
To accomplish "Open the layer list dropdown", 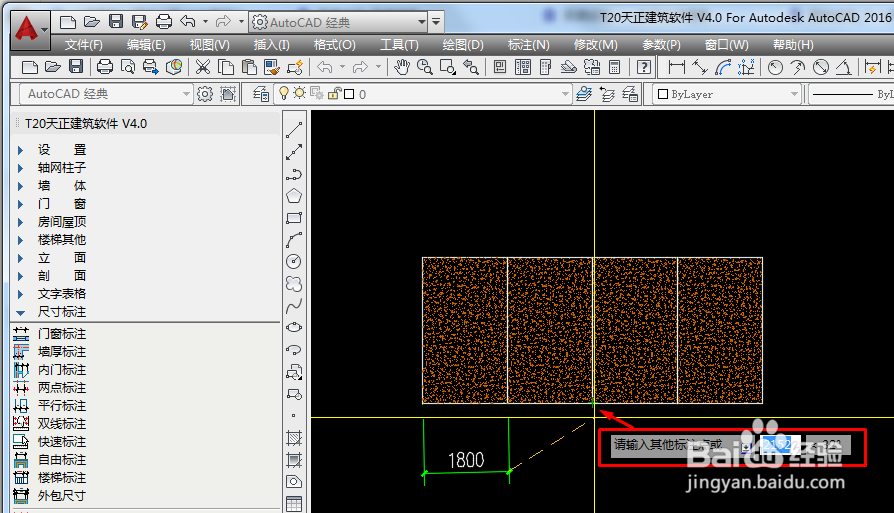I will click(x=565, y=94).
